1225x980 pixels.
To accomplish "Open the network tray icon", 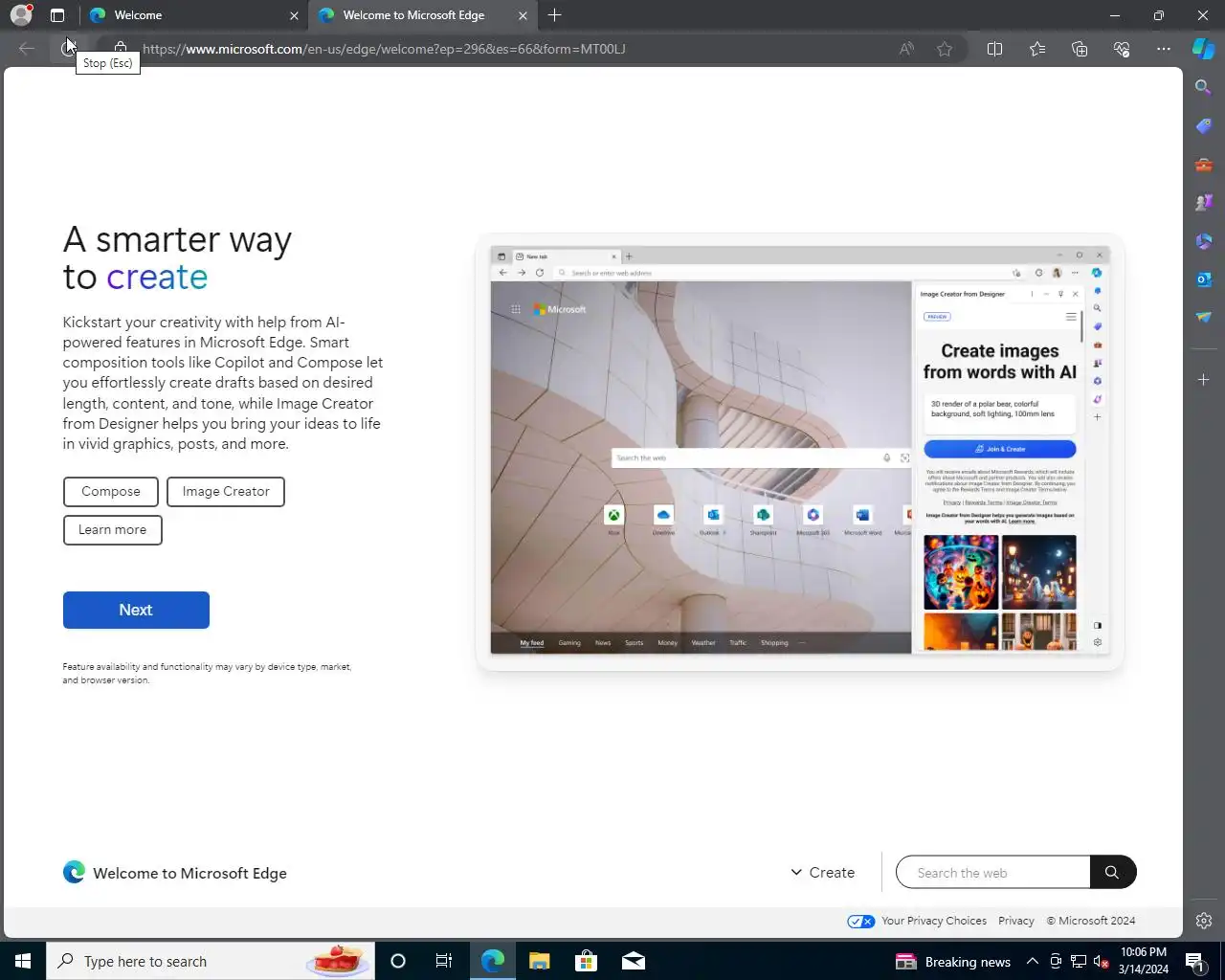I will (1079, 961).
